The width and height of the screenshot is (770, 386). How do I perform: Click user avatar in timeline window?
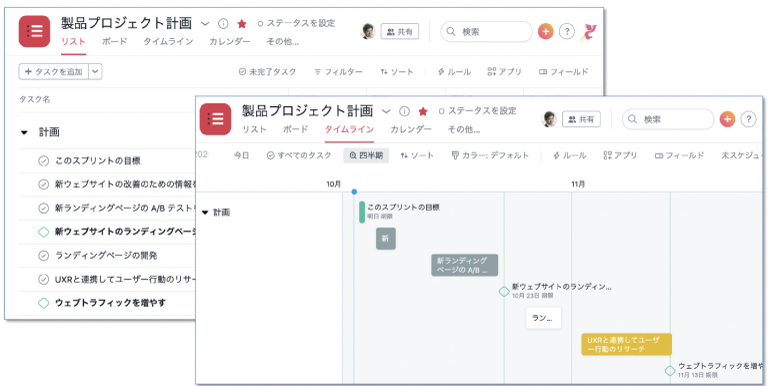[x=549, y=119]
